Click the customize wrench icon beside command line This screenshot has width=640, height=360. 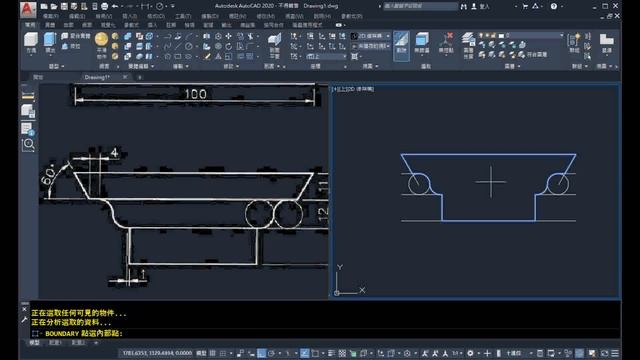click(24, 320)
